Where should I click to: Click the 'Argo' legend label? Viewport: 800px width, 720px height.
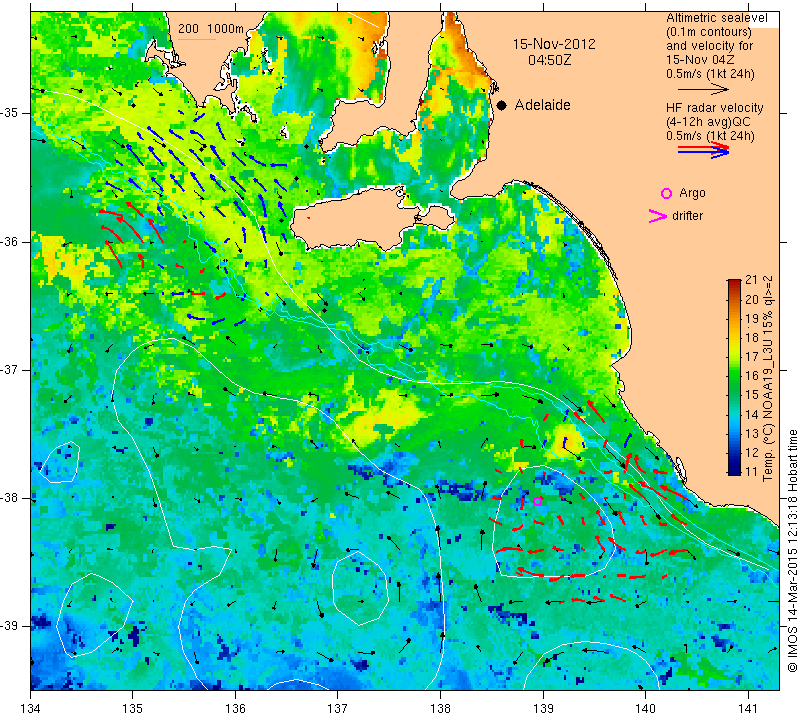pos(692,193)
